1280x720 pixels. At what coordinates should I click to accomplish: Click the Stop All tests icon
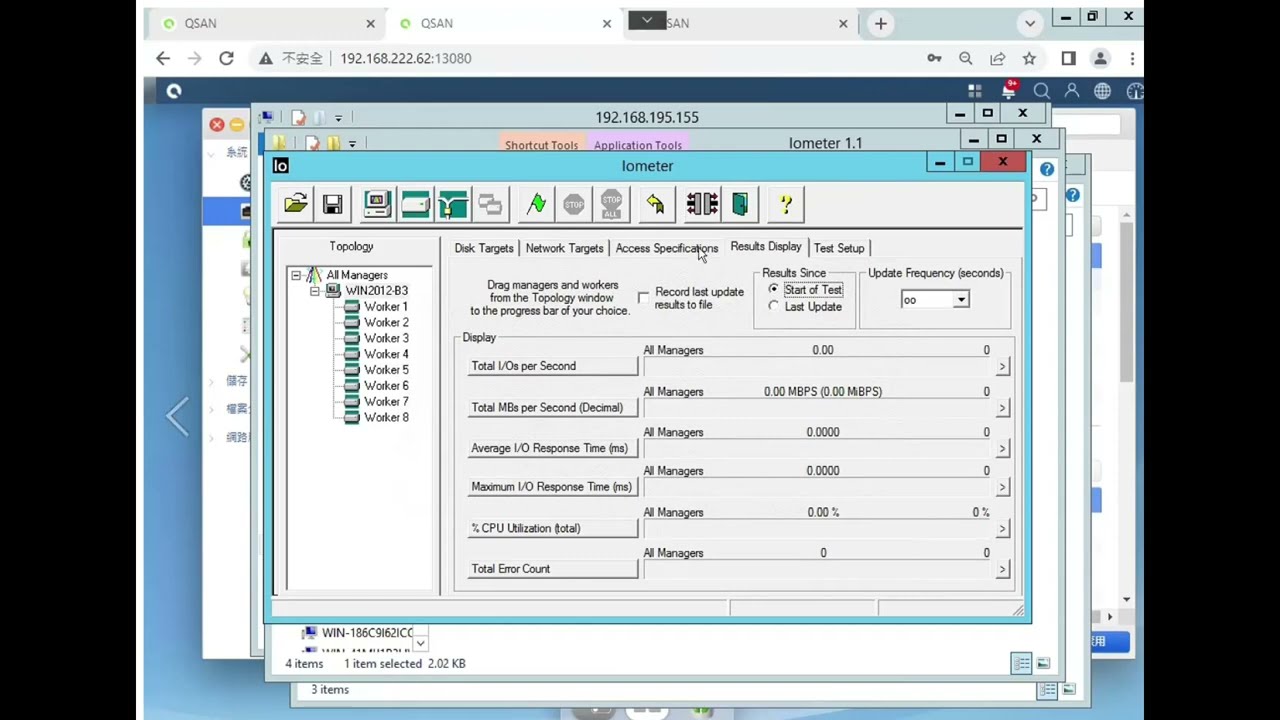coord(612,204)
